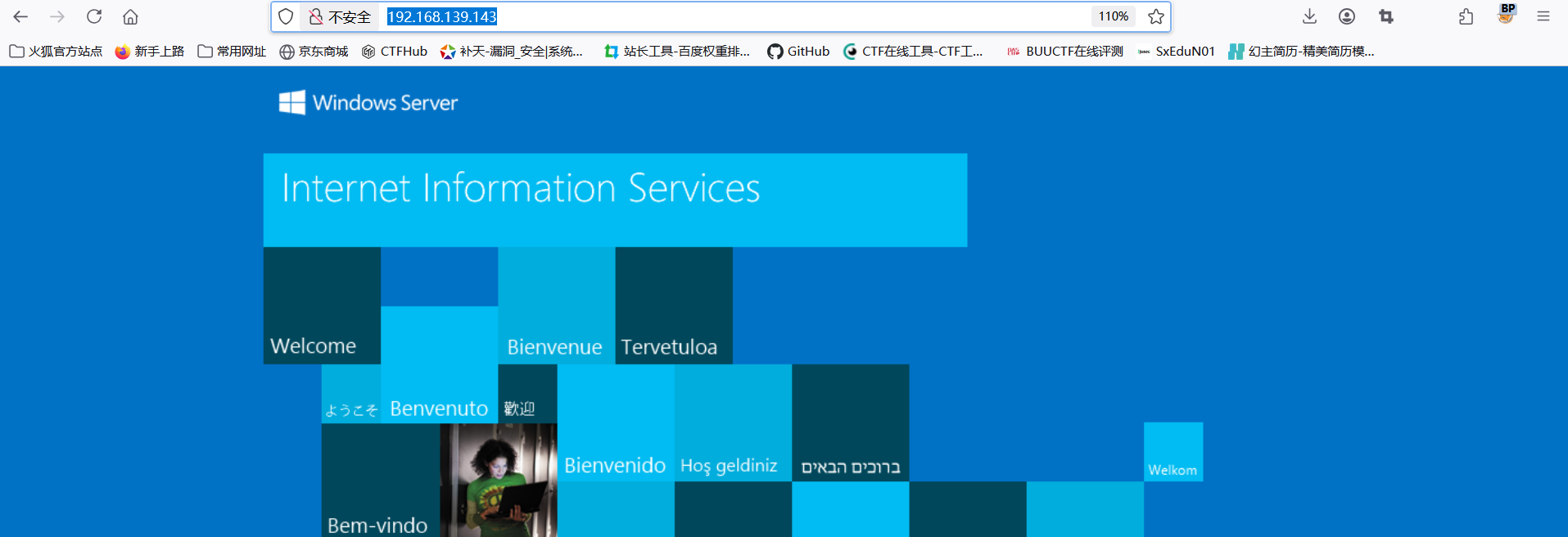1568x537 pixels.
Task: Open the Firefox application hamburger menu
Action: point(1543,16)
